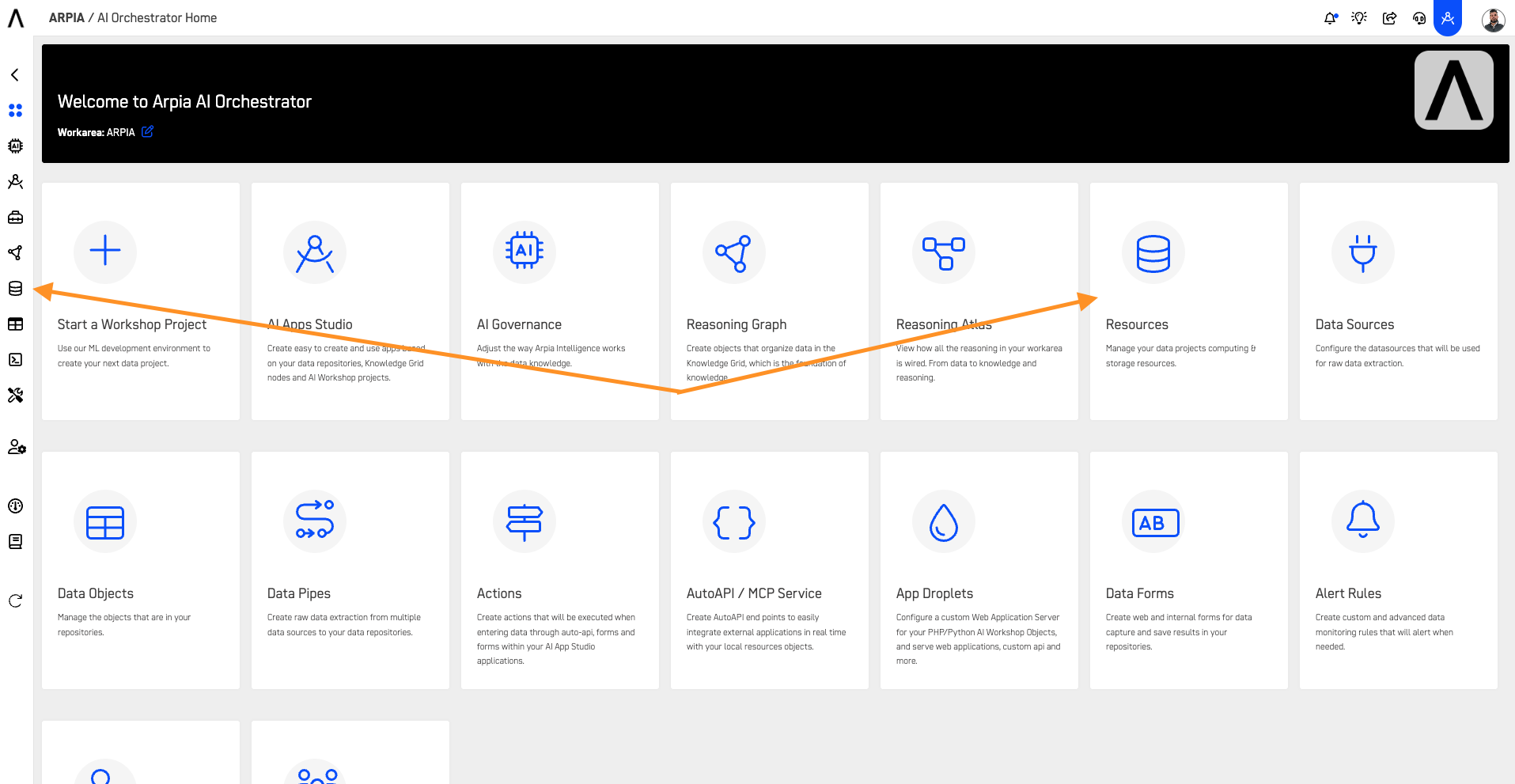Image resolution: width=1515 pixels, height=784 pixels.
Task: Open the user profile avatar
Action: [x=1494, y=20]
